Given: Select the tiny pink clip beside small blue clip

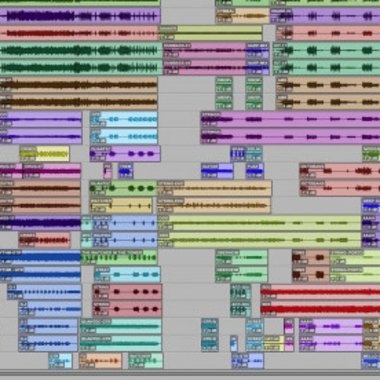Looking at the screenshot, I should [x=107, y=171].
